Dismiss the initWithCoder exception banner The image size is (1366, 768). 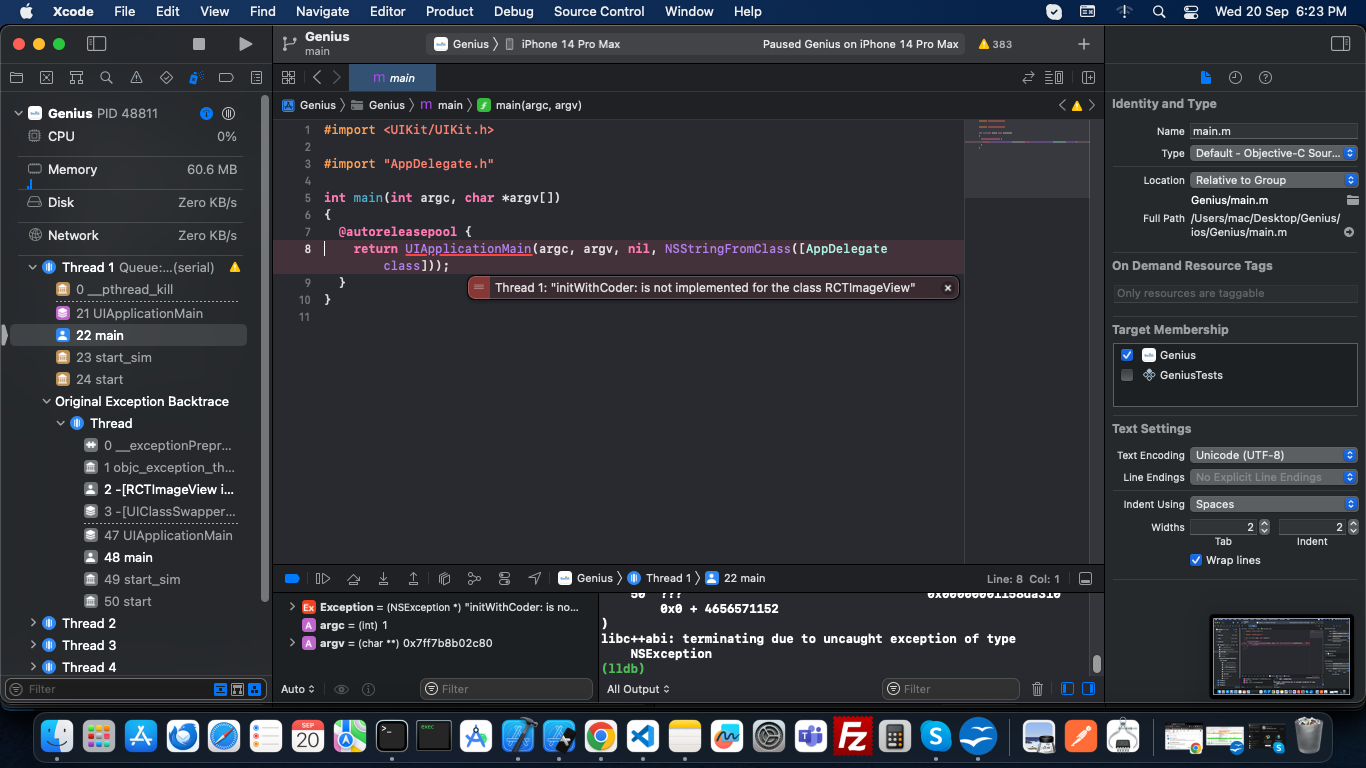coord(947,287)
